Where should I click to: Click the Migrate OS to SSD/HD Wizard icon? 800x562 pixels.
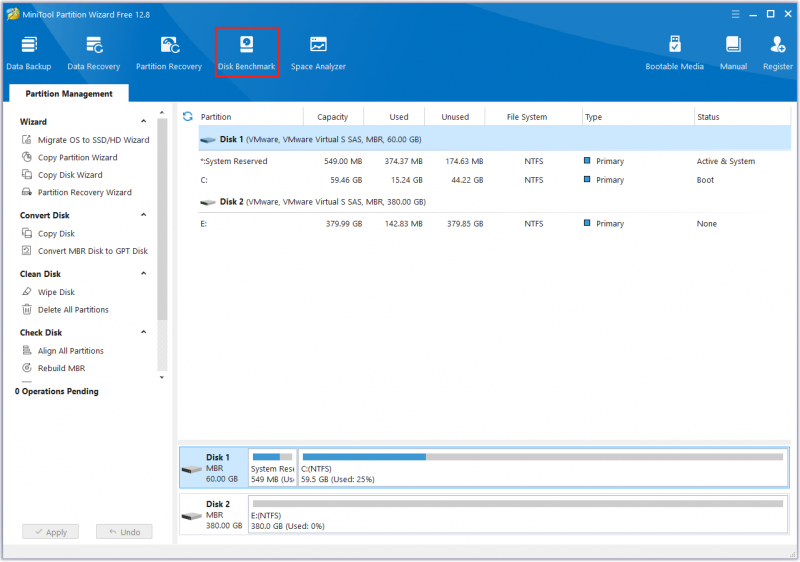click(x=27, y=139)
